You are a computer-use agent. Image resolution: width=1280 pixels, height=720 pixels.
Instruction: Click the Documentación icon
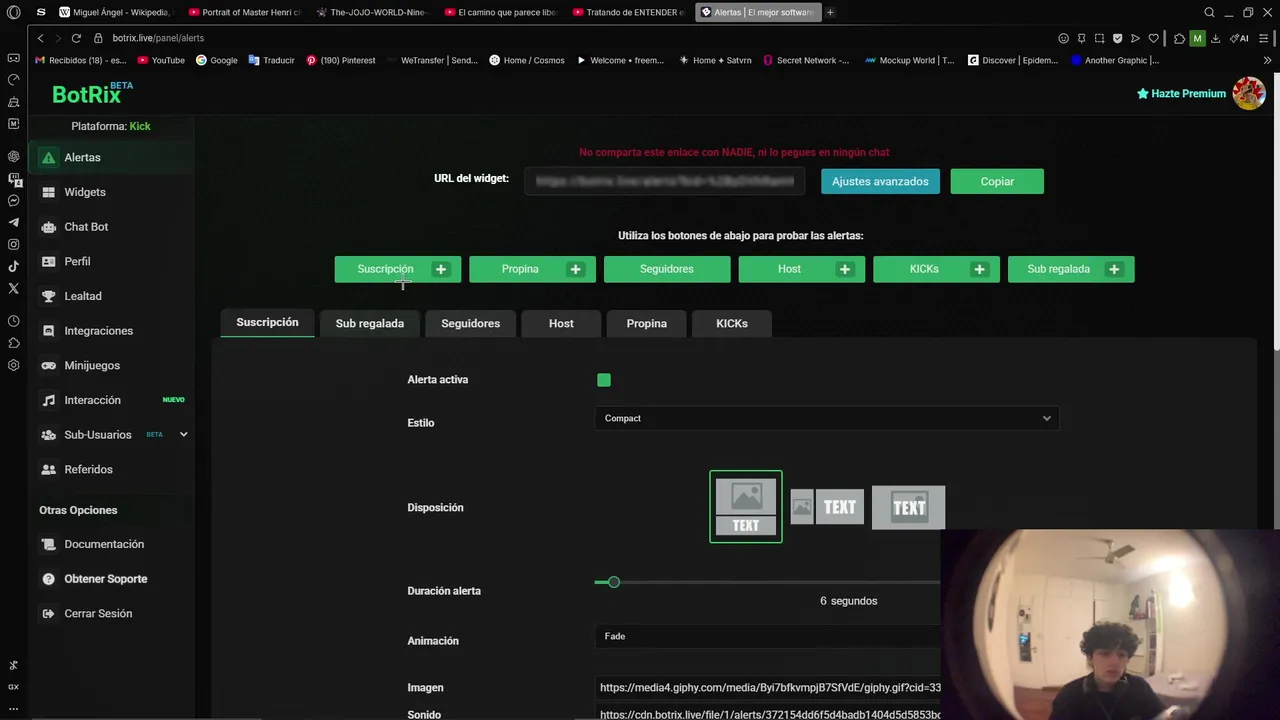48,544
